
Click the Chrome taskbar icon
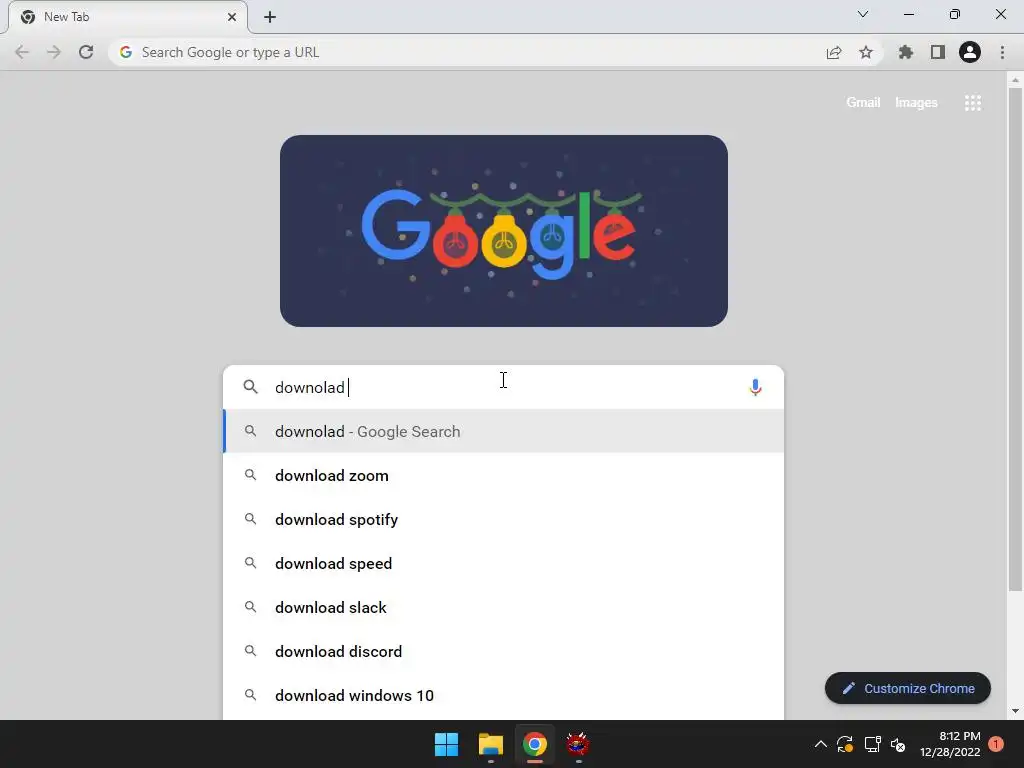(x=534, y=744)
